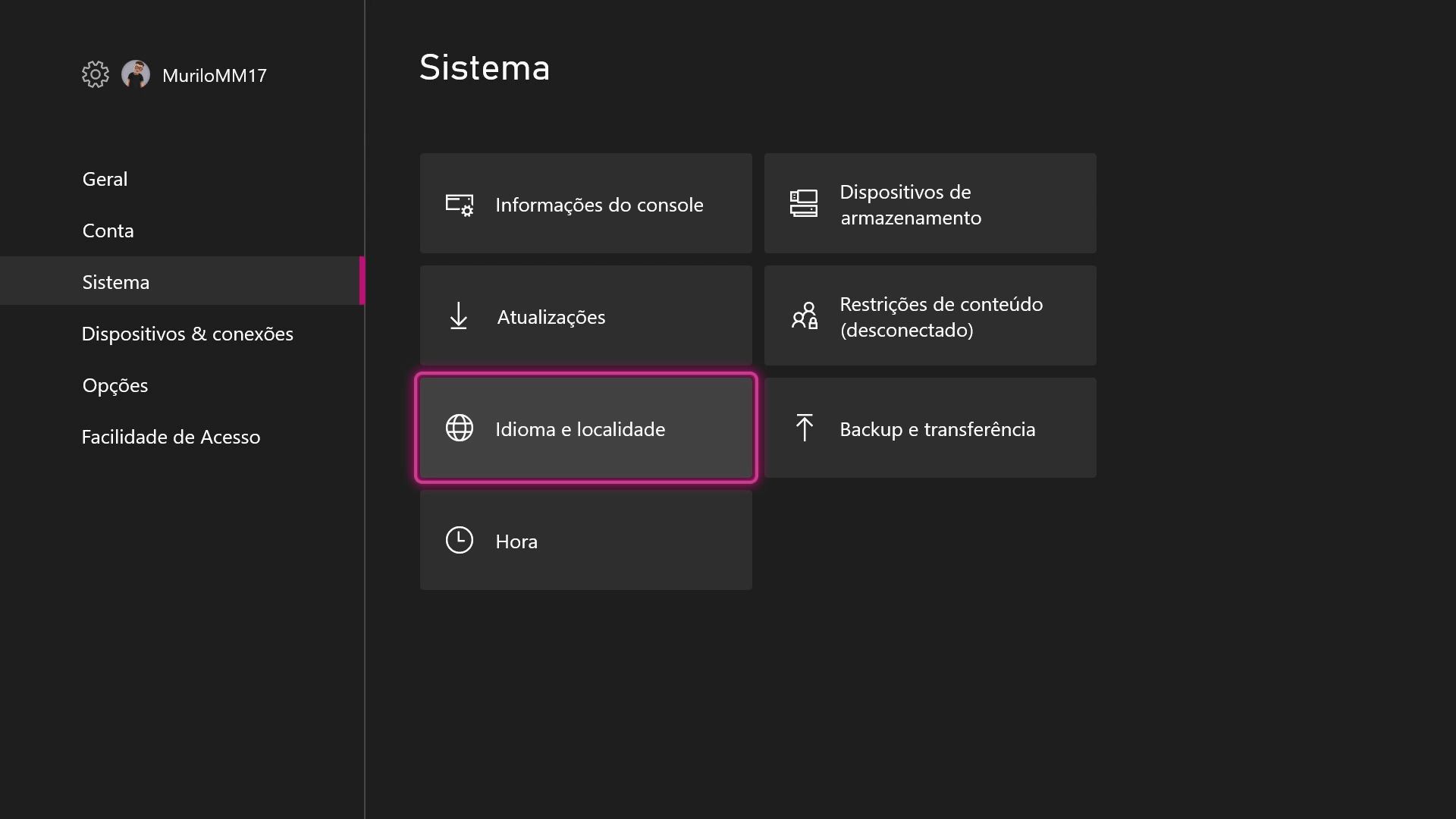1456x819 pixels.
Task: Open Dispositivos de armazenamento tile
Action: [930, 204]
